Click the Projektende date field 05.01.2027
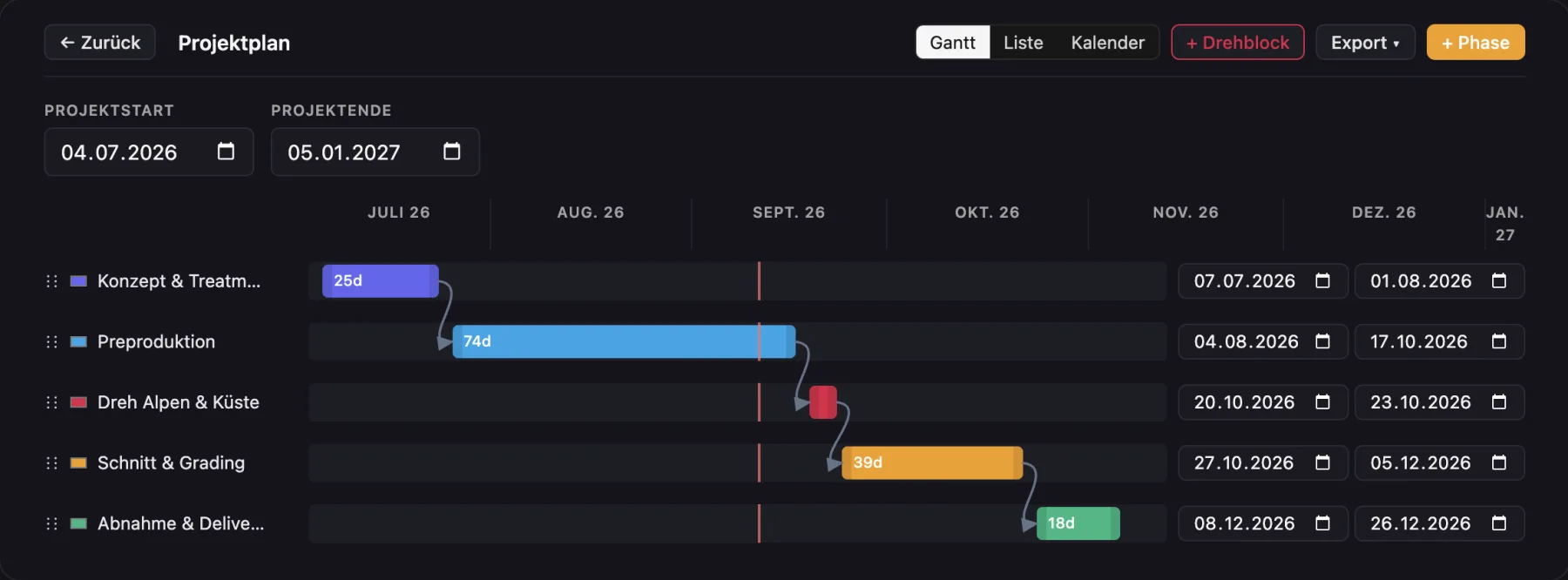Viewport: 1568px width, 580px height. (x=375, y=152)
